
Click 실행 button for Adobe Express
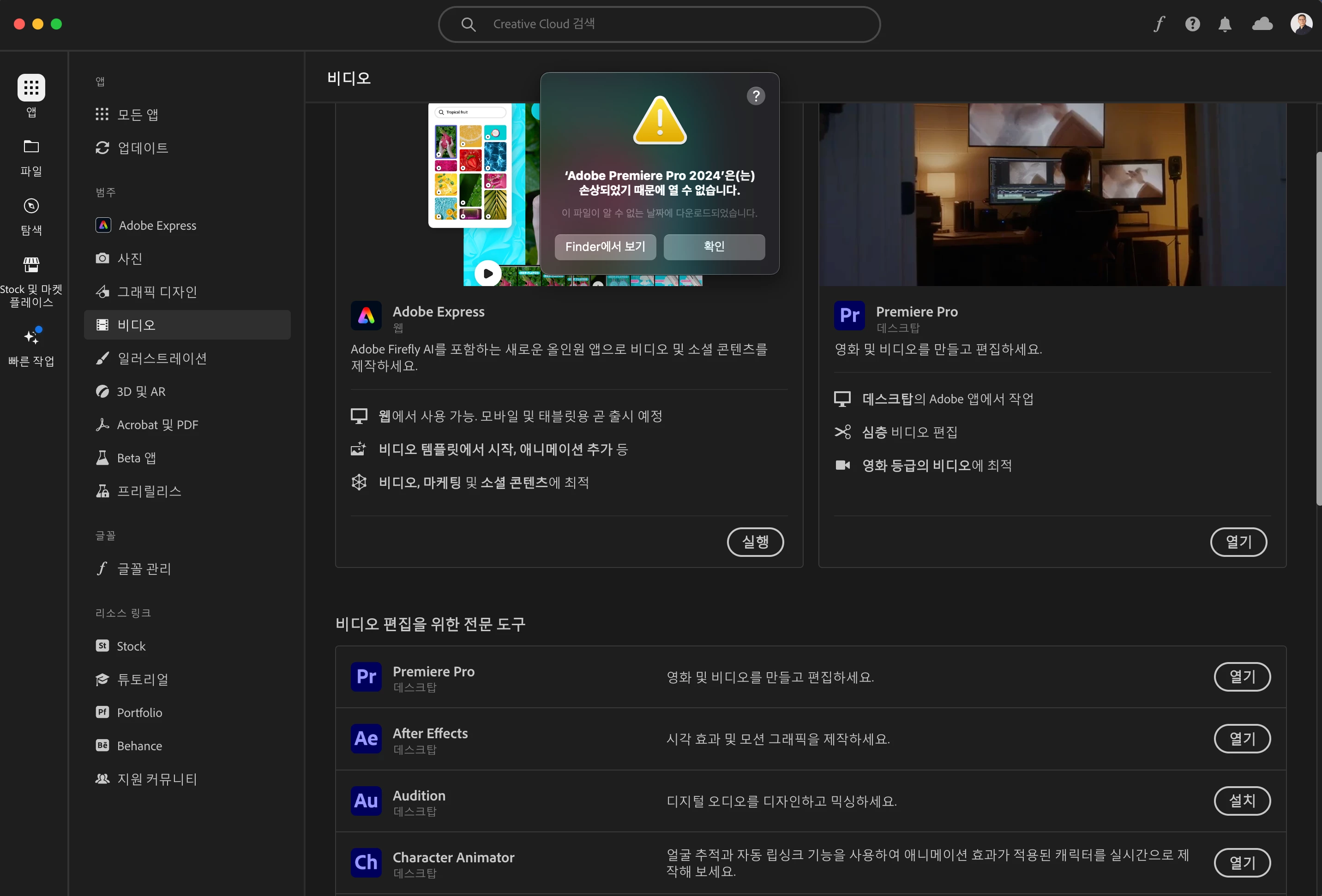tap(755, 542)
